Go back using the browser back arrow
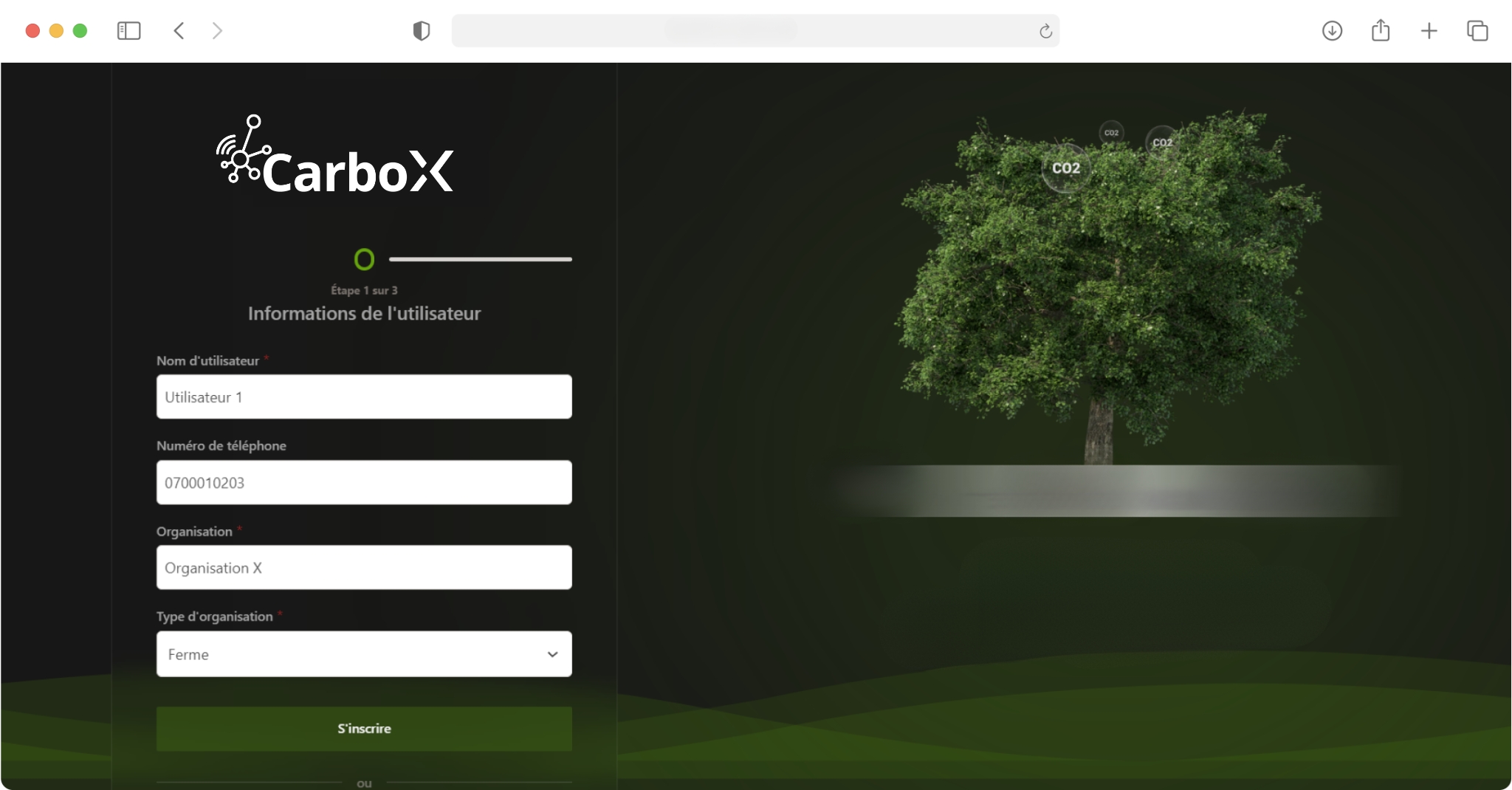1512x790 pixels. point(179,31)
